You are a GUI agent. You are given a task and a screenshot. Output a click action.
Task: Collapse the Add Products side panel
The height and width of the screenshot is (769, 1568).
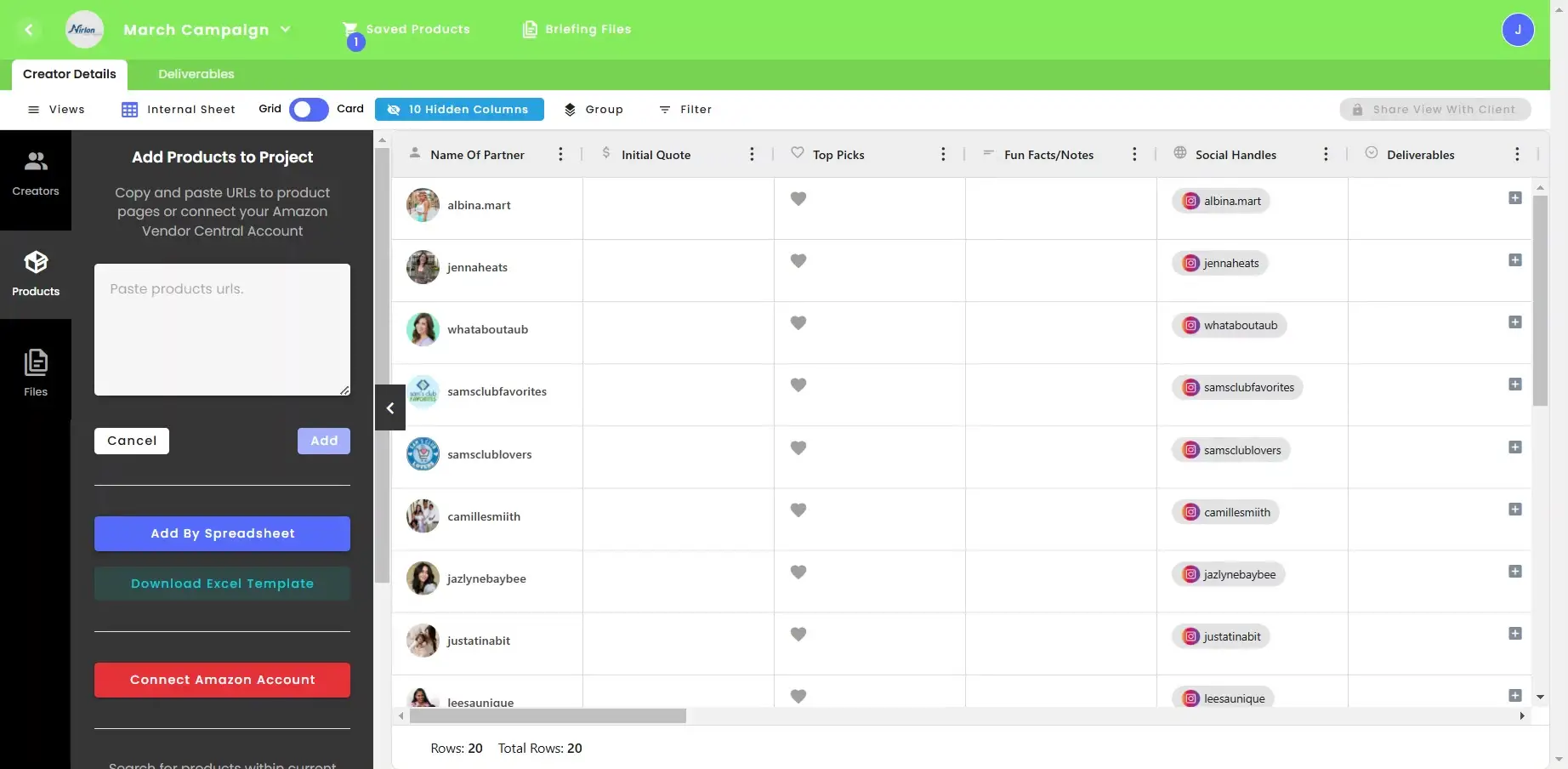(x=389, y=407)
